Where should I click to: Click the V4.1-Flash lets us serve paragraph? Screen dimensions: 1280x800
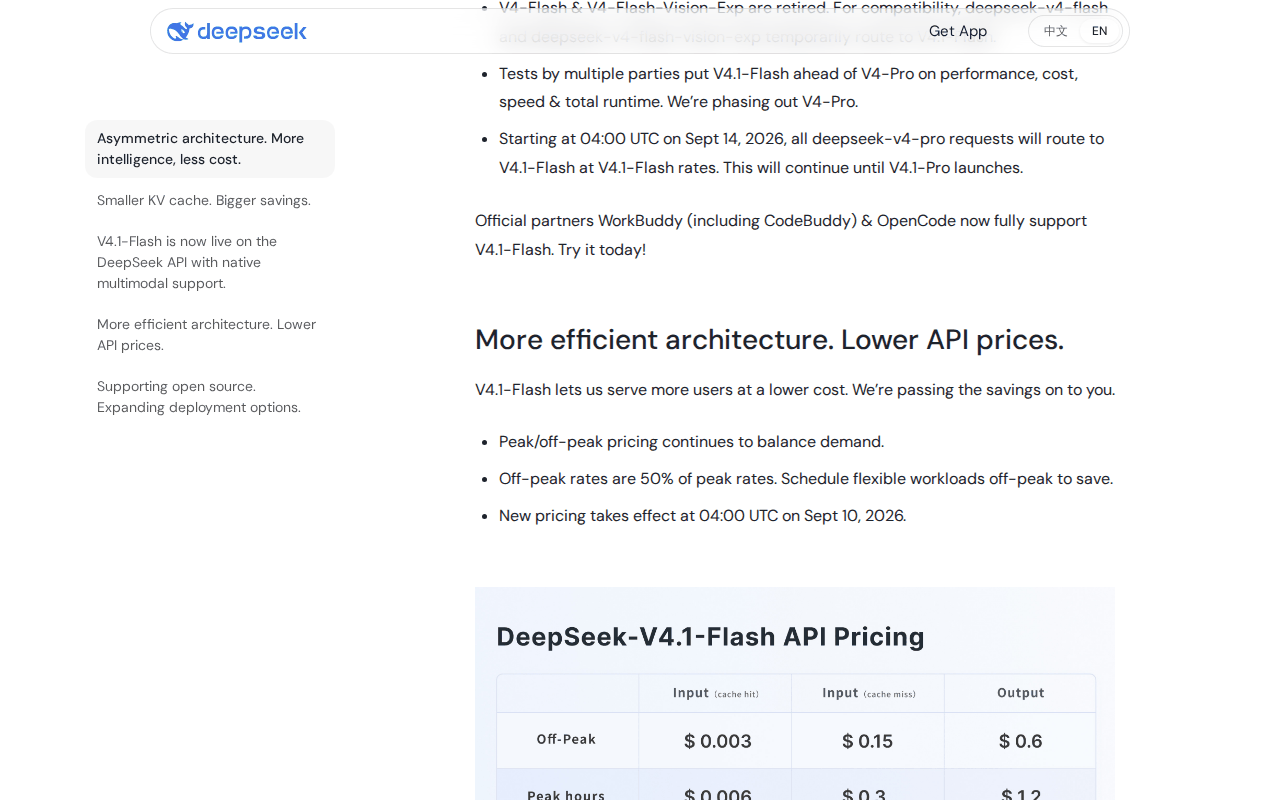[795, 390]
